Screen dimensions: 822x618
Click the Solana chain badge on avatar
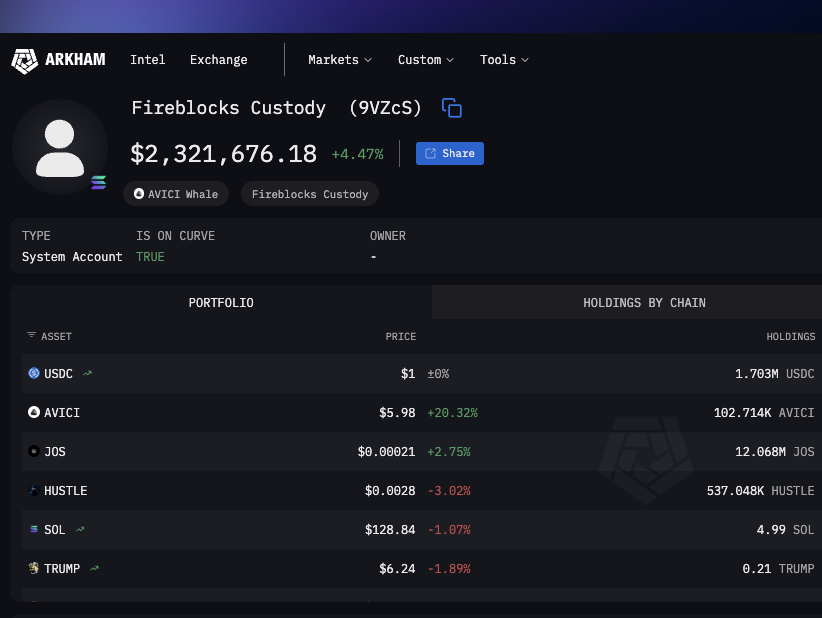click(99, 182)
